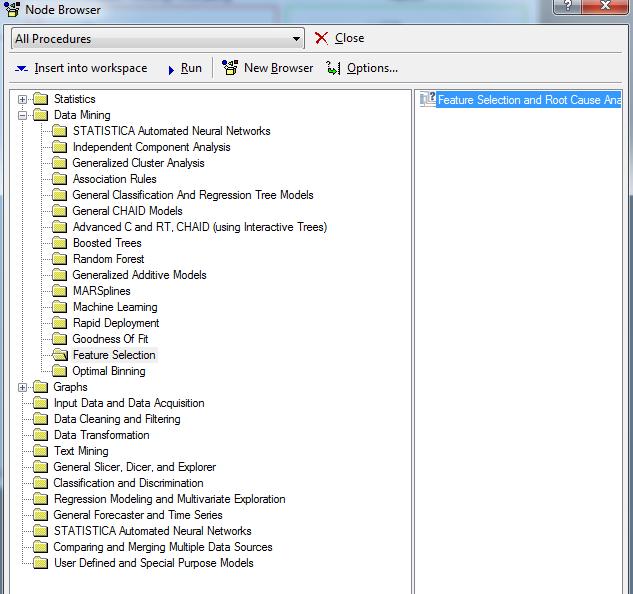Expand the Graphs folder

pyautogui.click(x=23, y=387)
